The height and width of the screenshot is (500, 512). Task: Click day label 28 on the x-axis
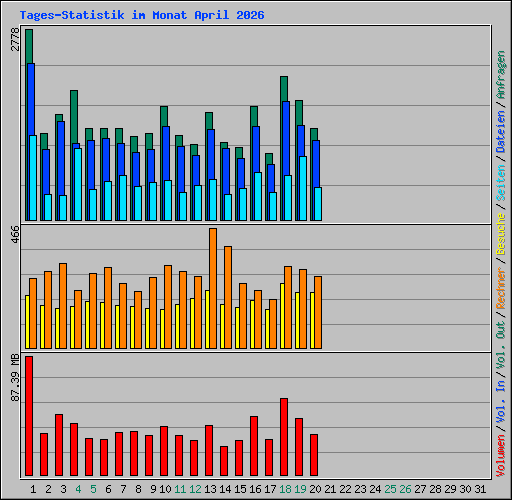coord(435,489)
